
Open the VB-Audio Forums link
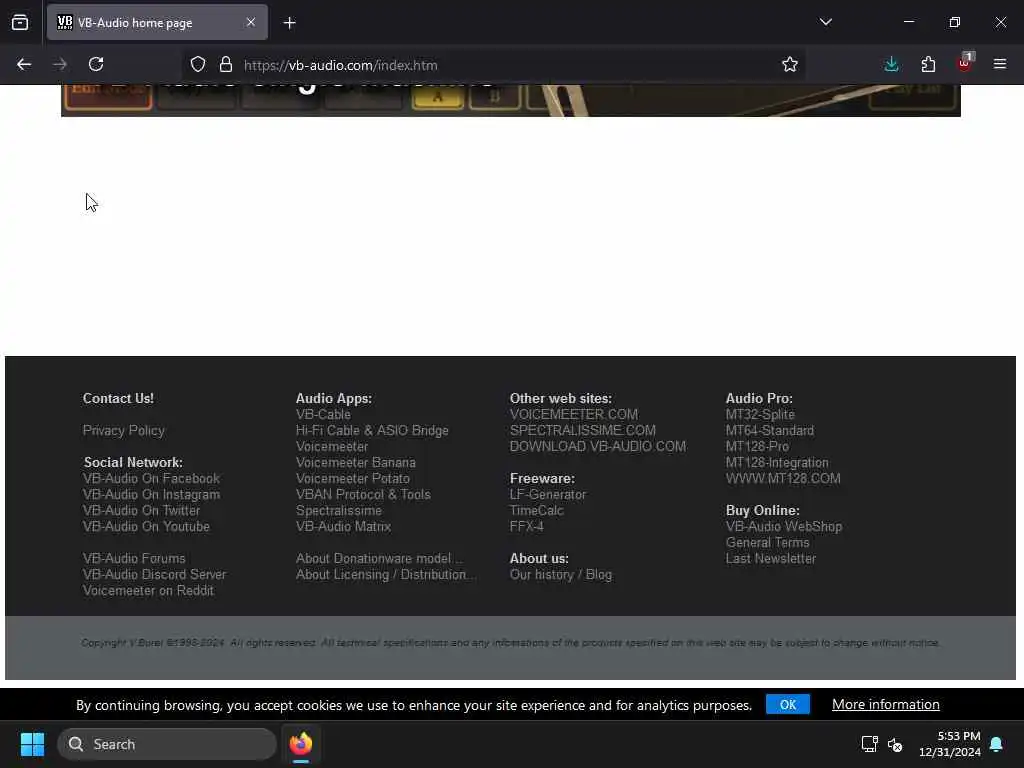[x=134, y=558]
